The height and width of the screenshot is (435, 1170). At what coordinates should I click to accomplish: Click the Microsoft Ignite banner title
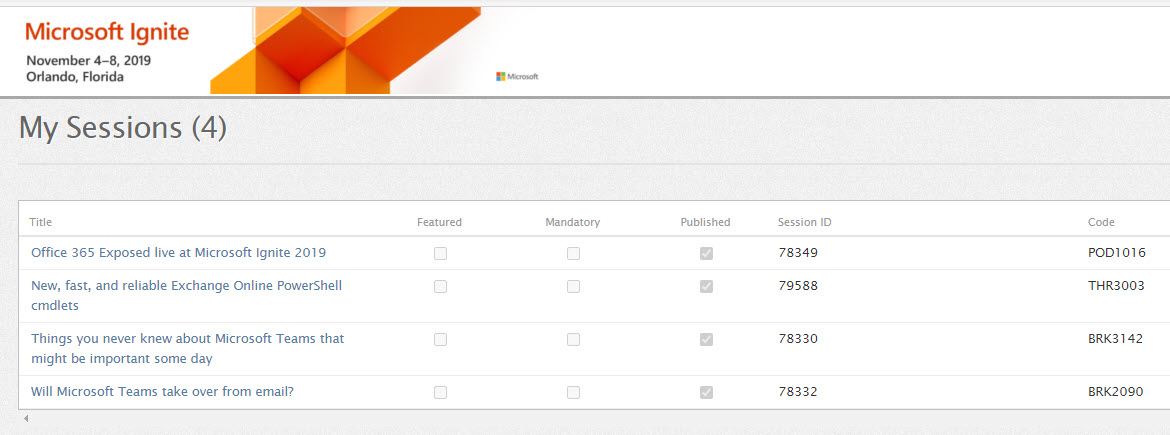107,32
